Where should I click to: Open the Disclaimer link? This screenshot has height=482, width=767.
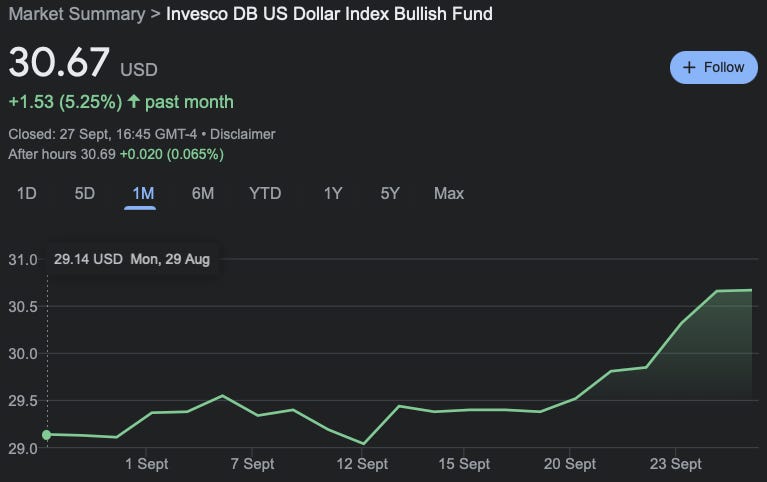click(243, 134)
